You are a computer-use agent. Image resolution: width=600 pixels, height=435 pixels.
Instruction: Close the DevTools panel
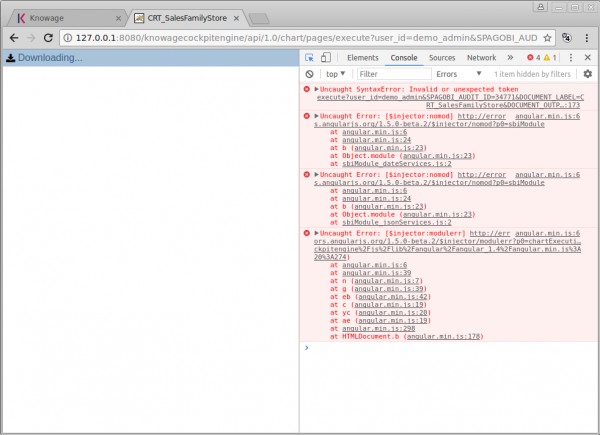tap(588, 57)
